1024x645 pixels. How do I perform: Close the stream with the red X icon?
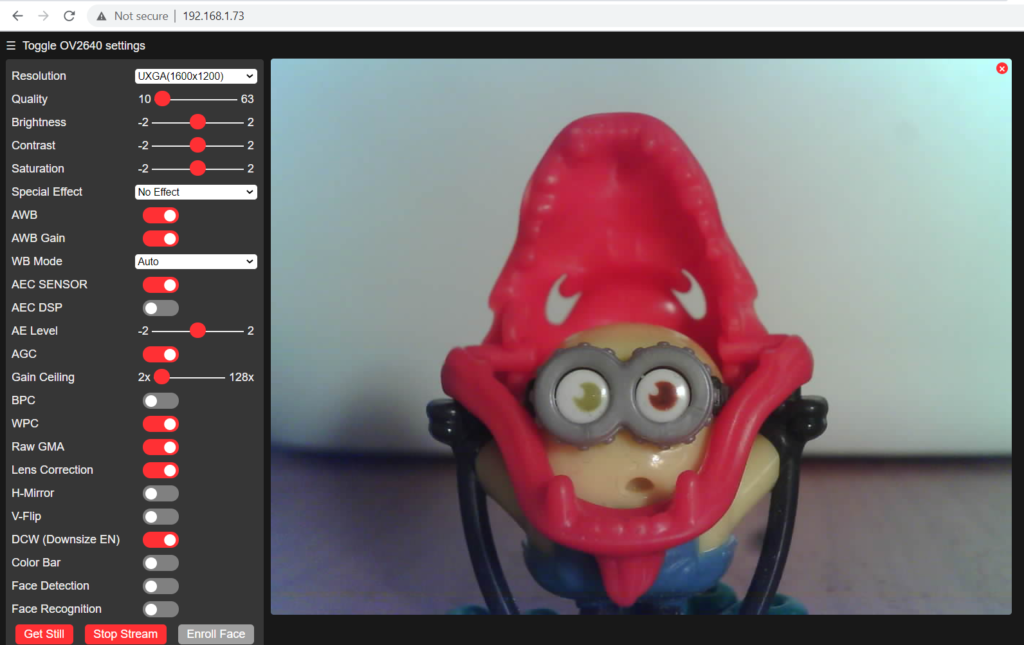pyautogui.click(x=1002, y=69)
